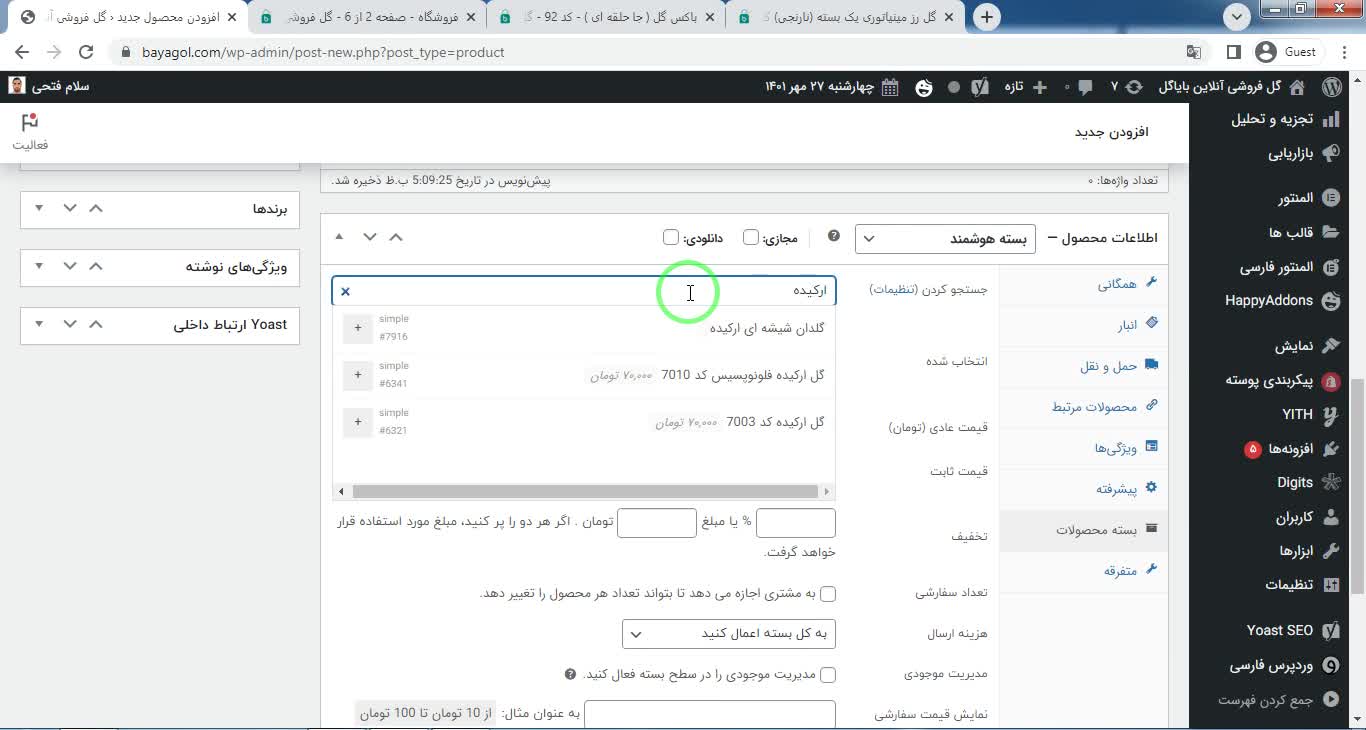Open افزونه‌ها plugins in the sidebar
Screen dimensions: 1366x730
pyautogui.click(x=1290, y=448)
